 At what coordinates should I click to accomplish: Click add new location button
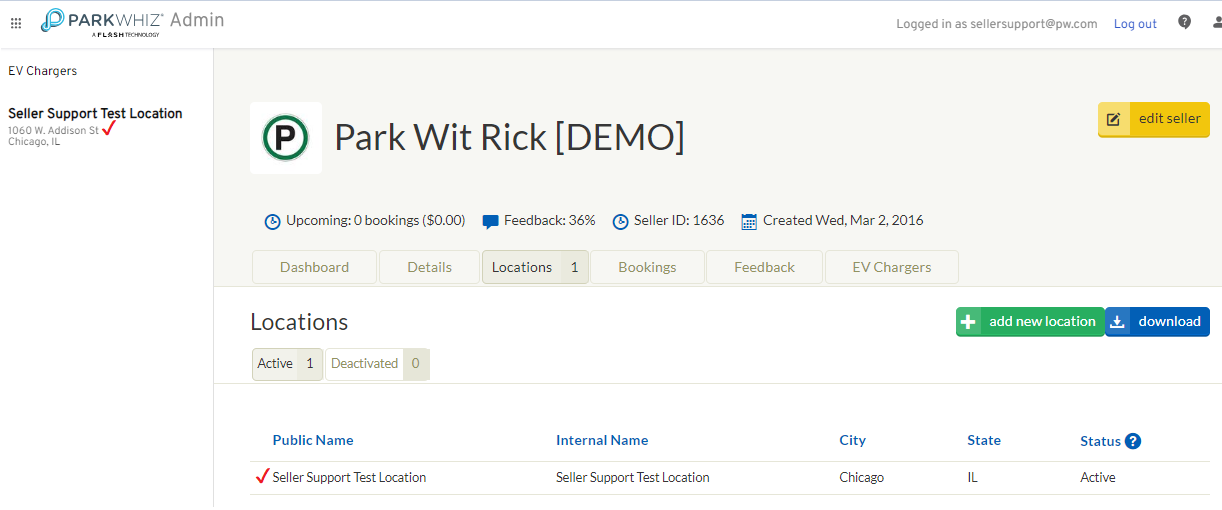(x=1030, y=322)
